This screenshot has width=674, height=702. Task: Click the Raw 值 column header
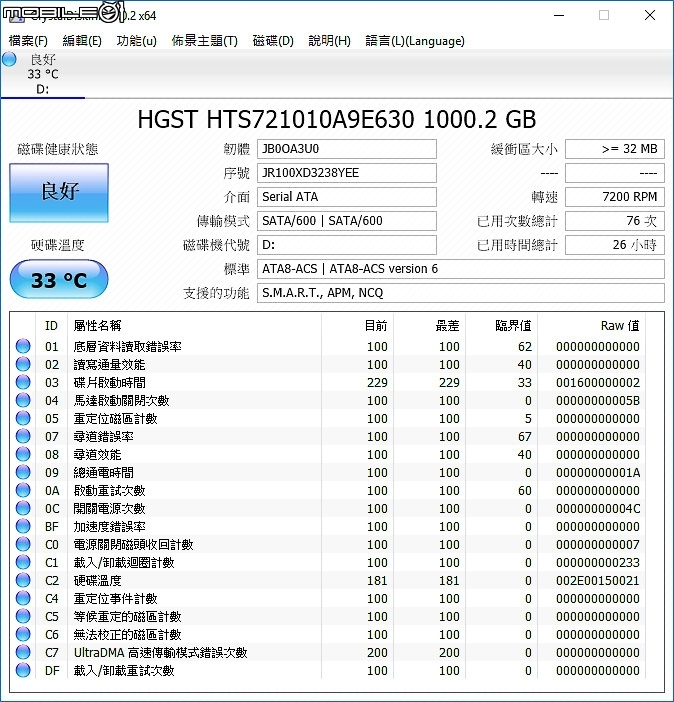click(x=591, y=325)
